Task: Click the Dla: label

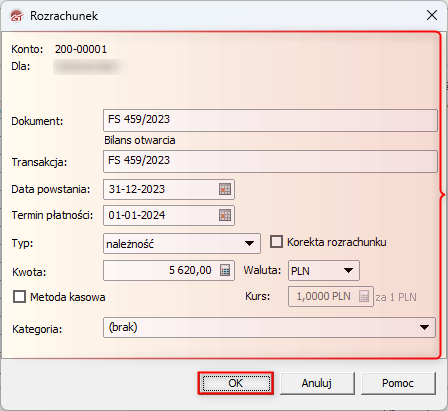Action: [x=21, y=66]
